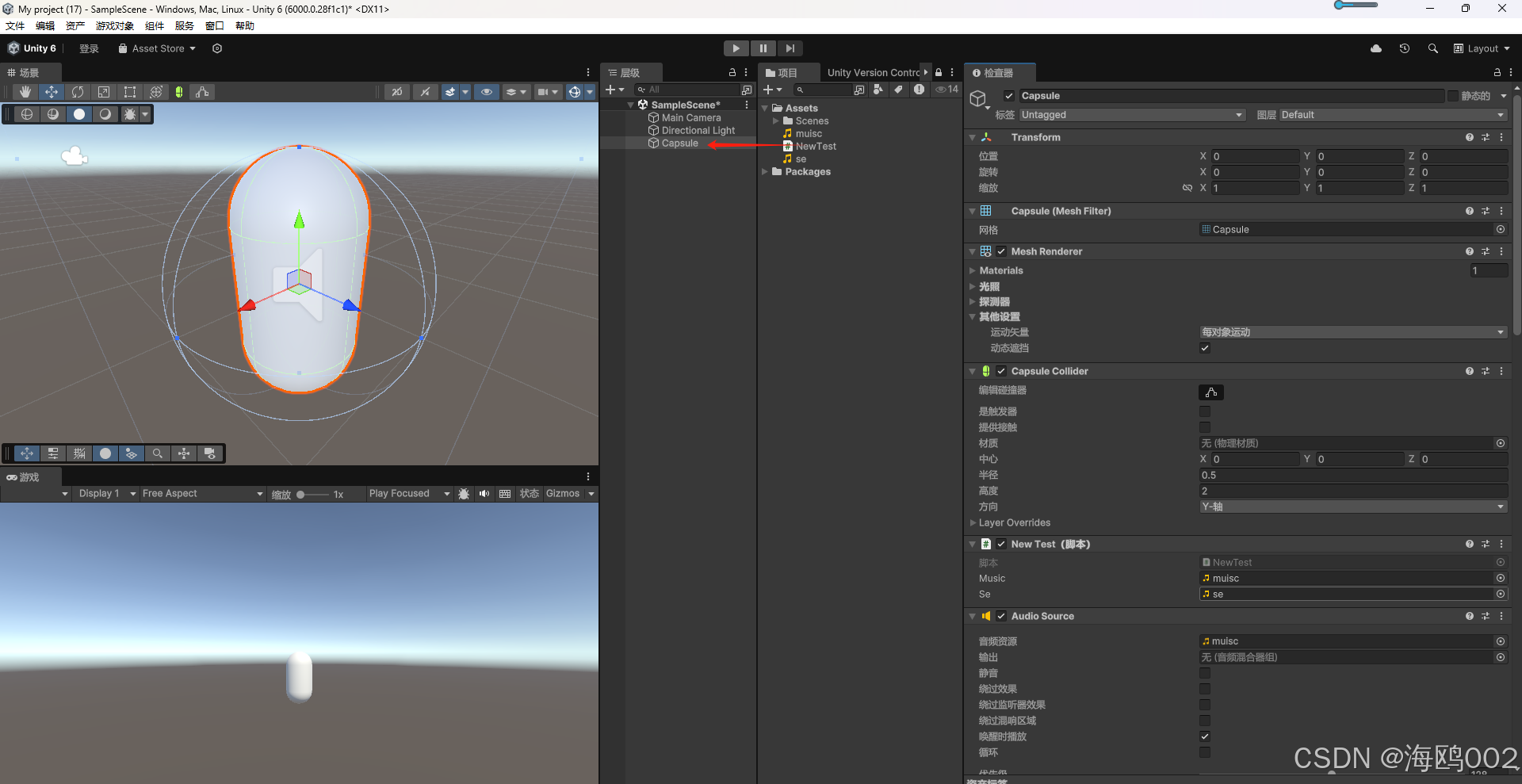Open the 方向 Y-轴 direction dropdown
The width and height of the screenshot is (1522, 784).
point(1353,507)
